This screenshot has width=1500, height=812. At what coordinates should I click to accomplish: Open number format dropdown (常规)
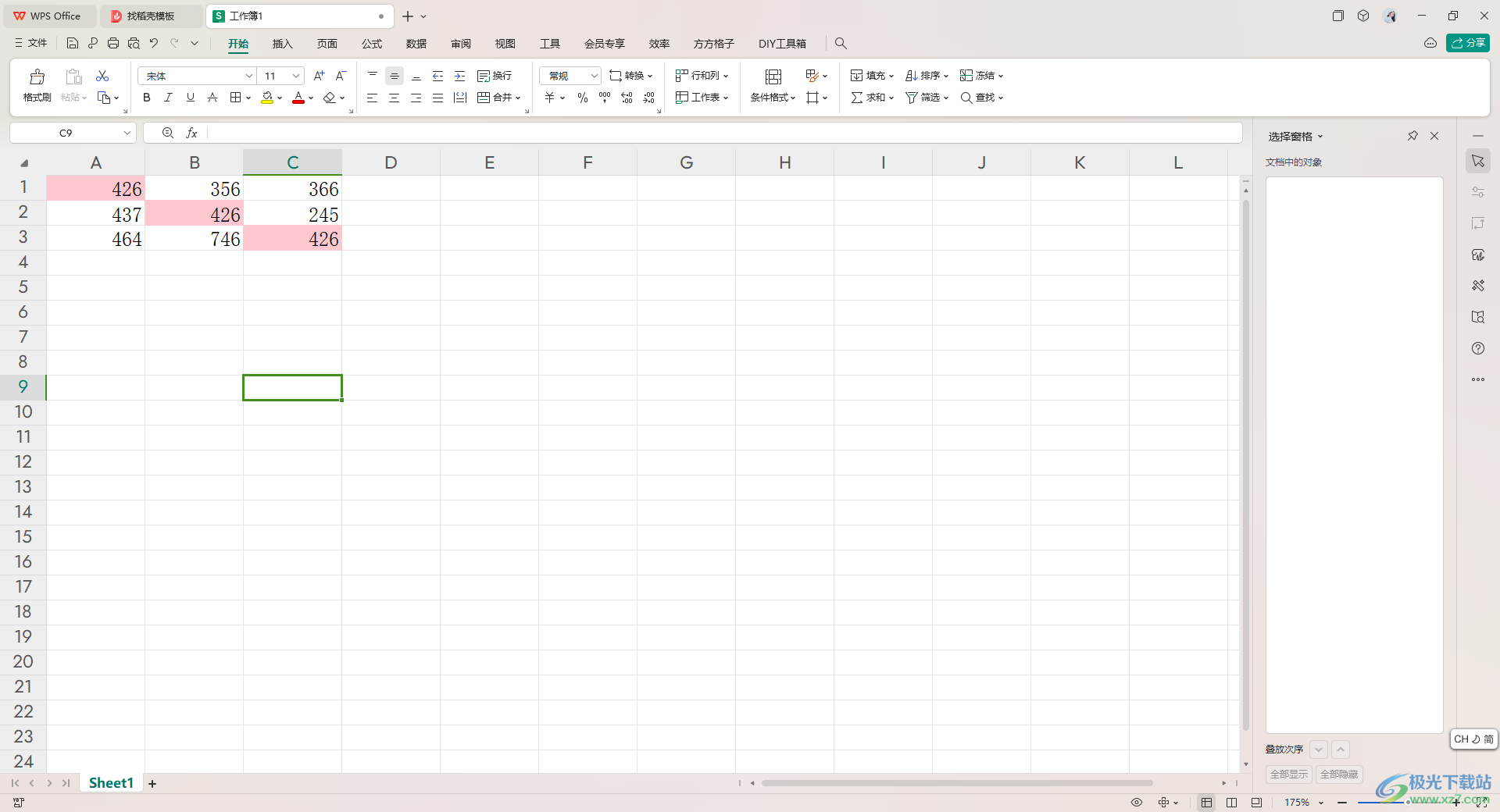pyautogui.click(x=570, y=76)
